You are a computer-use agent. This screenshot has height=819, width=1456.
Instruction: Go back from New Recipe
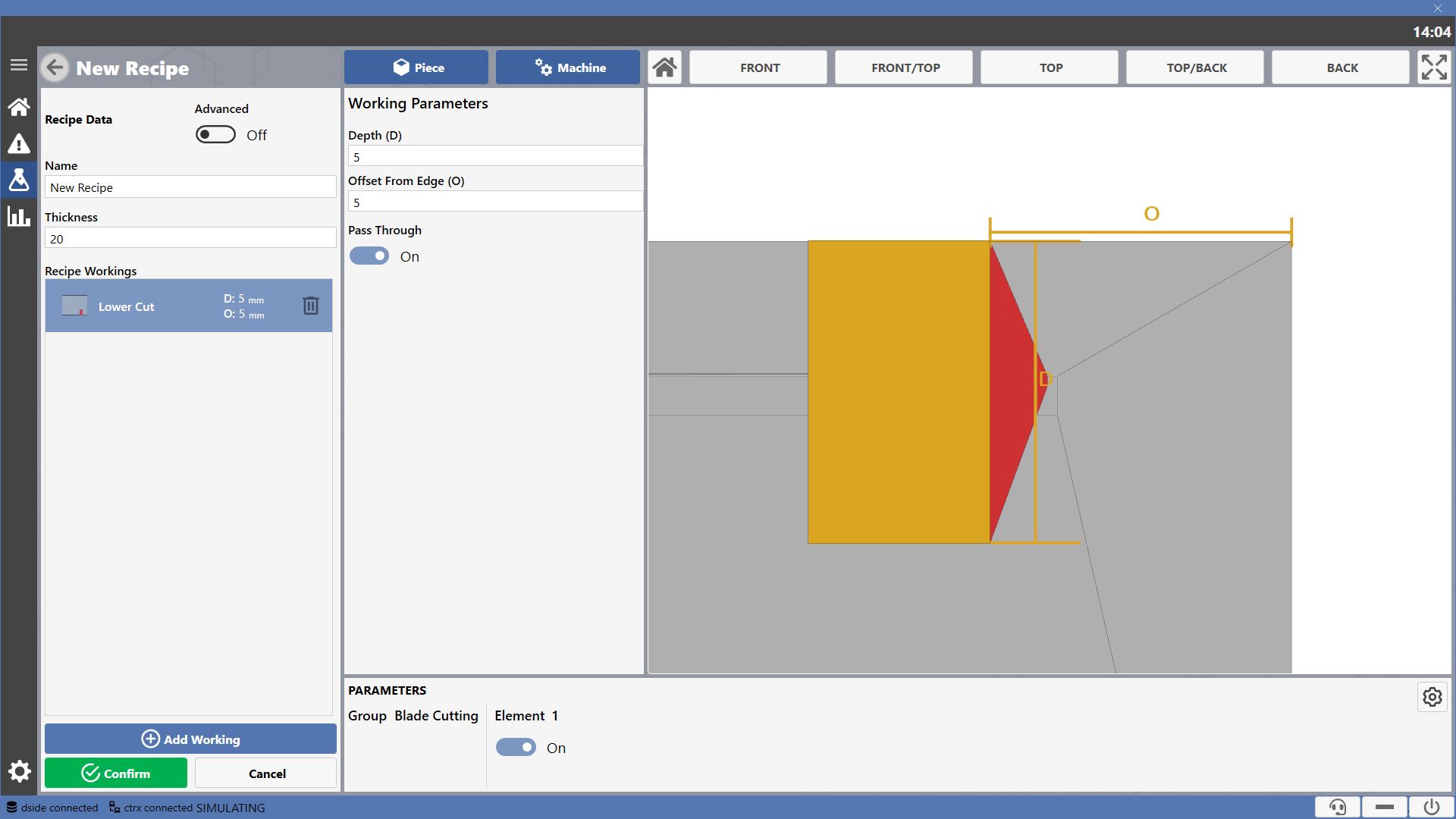pos(55,67)
